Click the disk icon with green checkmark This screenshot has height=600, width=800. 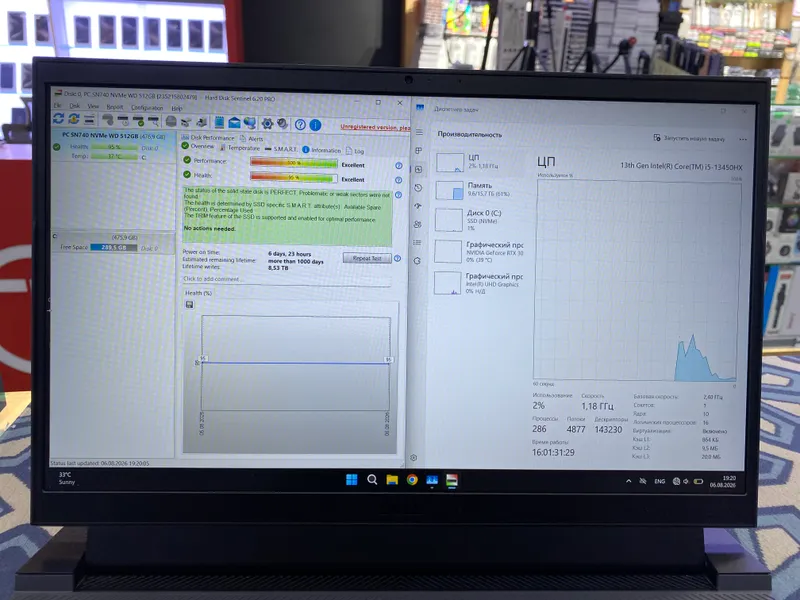tap(139, 121)
